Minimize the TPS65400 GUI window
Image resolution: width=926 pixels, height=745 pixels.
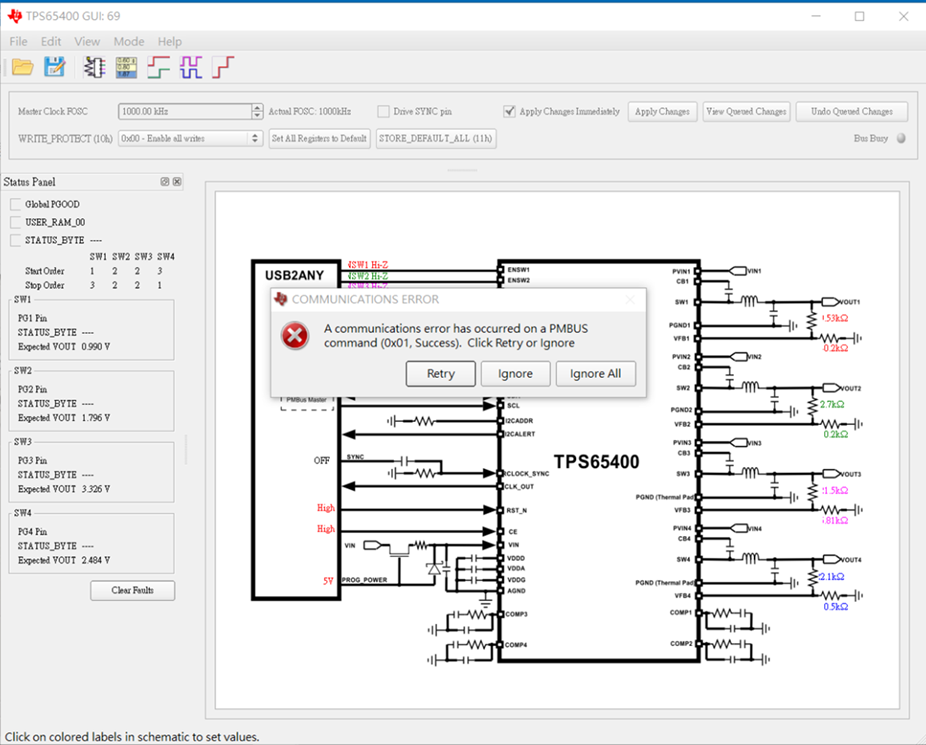pos(816,16)
